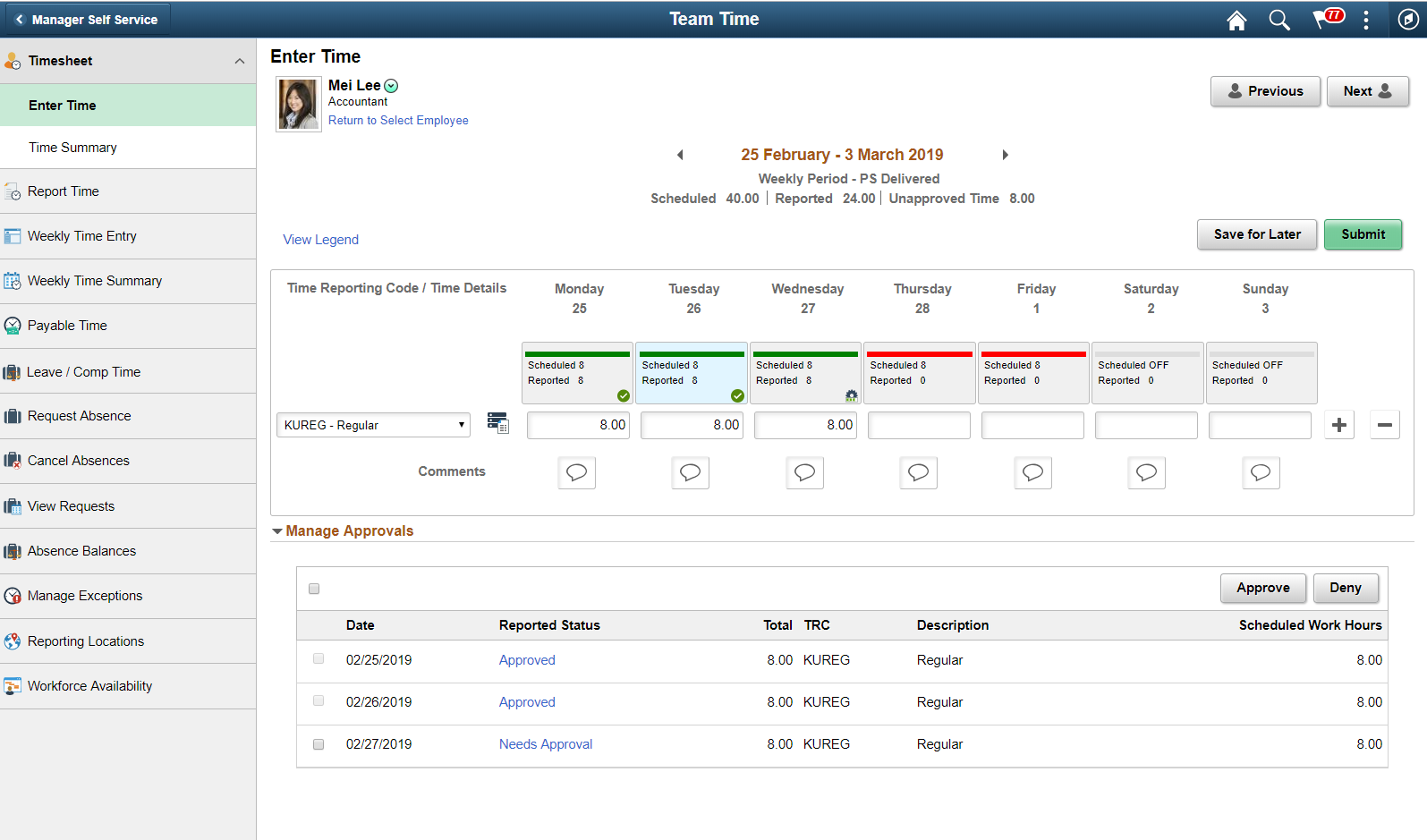
Task: Click the approved checkmark on Monday tile
Action: pos(624,395)
